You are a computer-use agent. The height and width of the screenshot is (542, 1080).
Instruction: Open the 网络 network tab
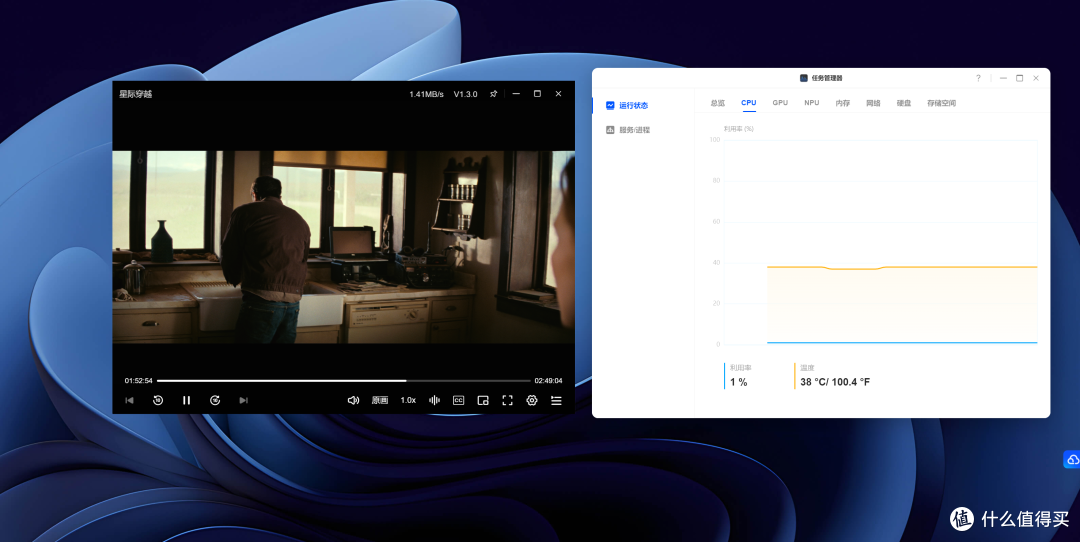pyautogui.click(x=873, y=103)
